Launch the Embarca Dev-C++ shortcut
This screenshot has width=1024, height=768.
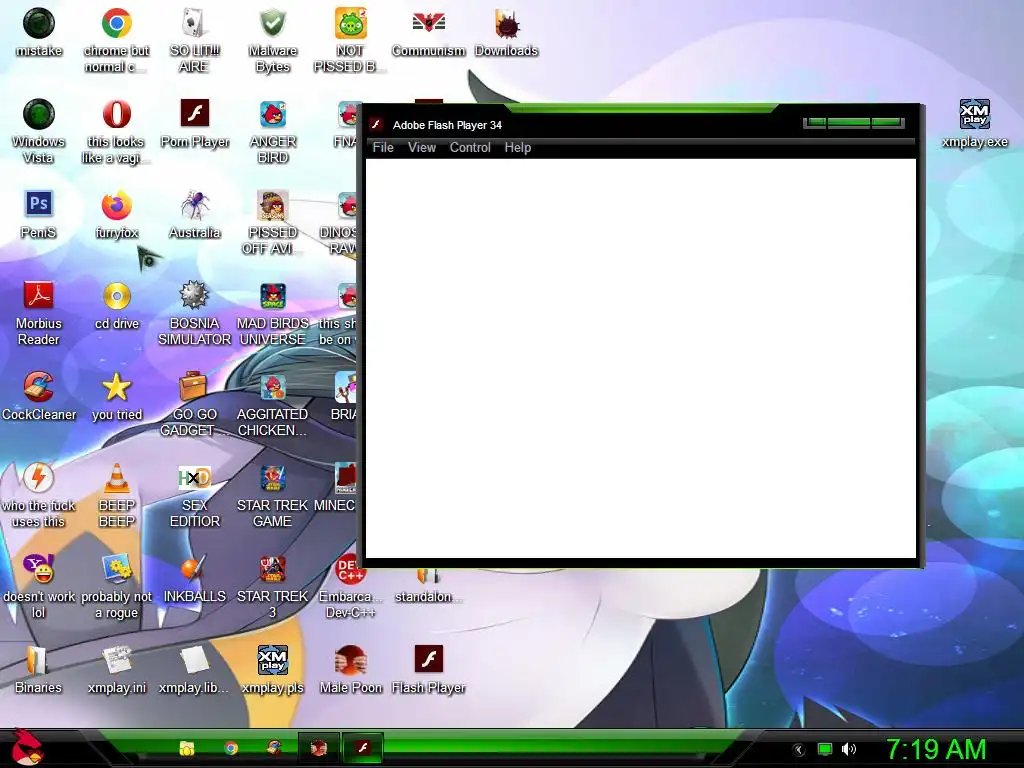click(350, 586)
